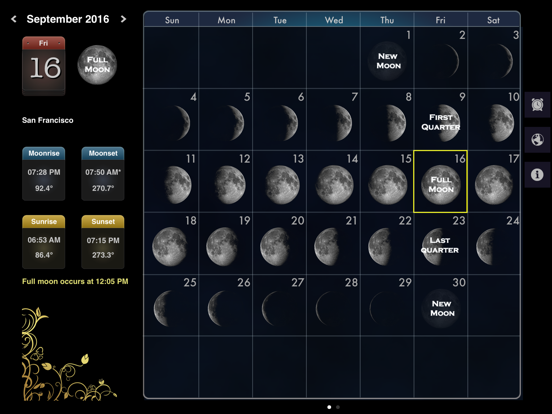Select September 30 New Moon cell

tap(441, 305)
